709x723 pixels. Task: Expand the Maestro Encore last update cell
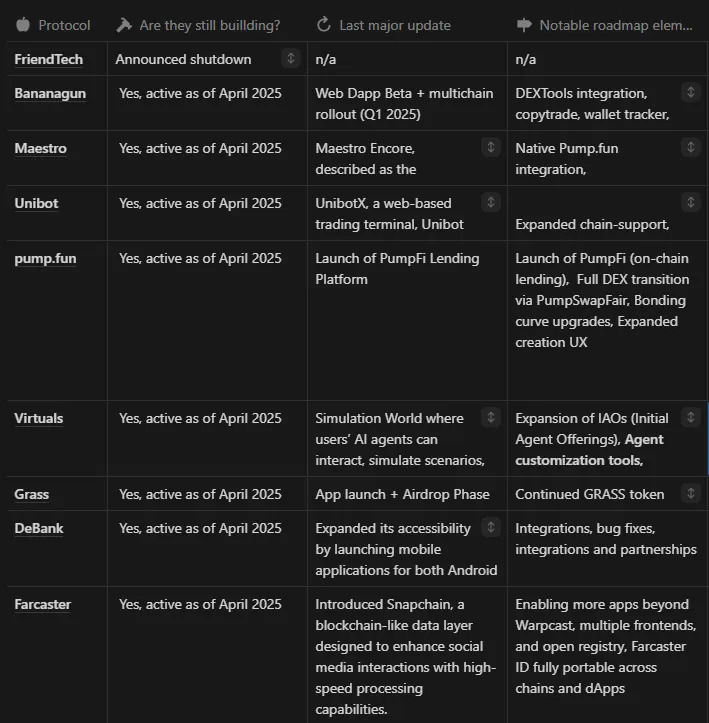point(491,148)
